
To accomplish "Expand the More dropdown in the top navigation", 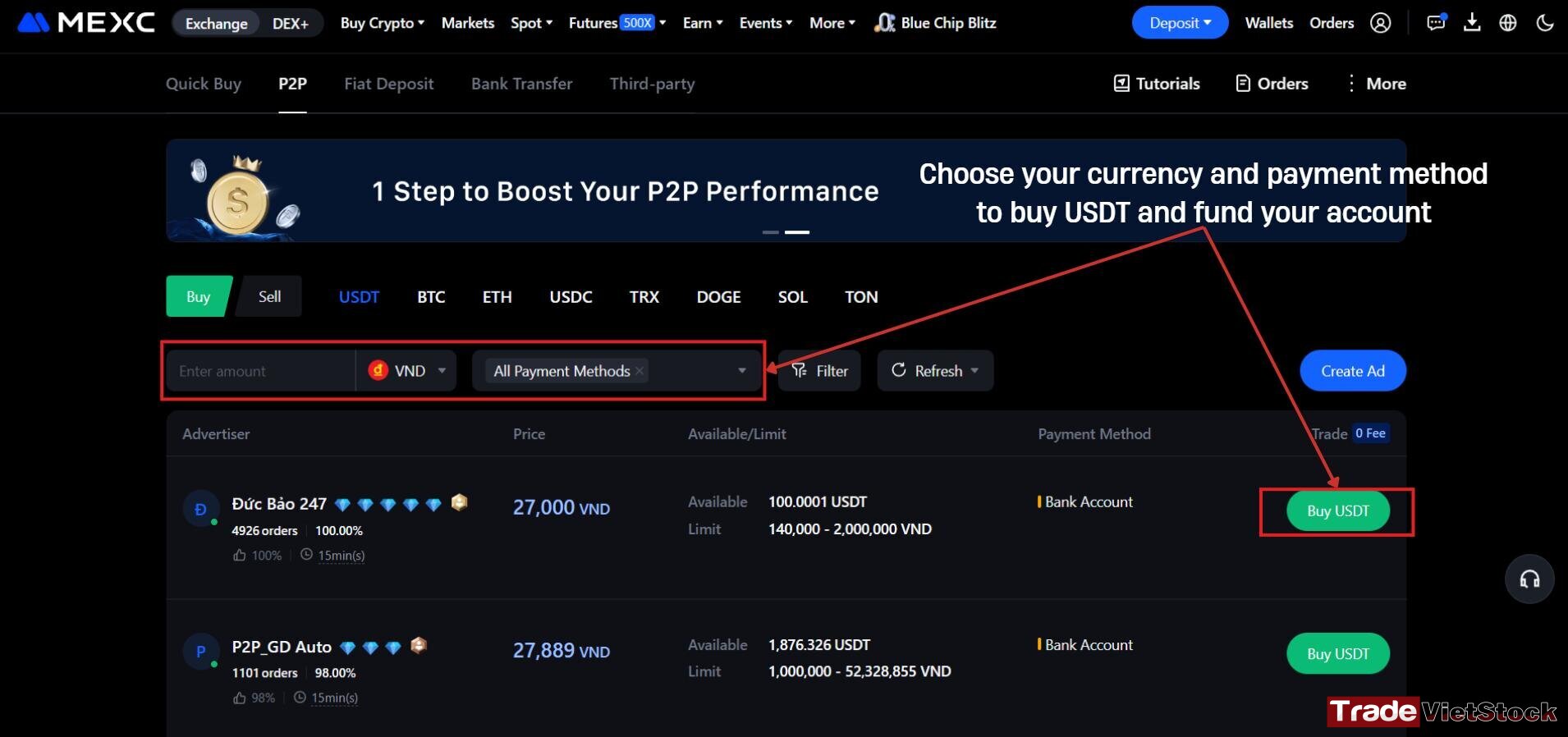I will pos(832,23).
